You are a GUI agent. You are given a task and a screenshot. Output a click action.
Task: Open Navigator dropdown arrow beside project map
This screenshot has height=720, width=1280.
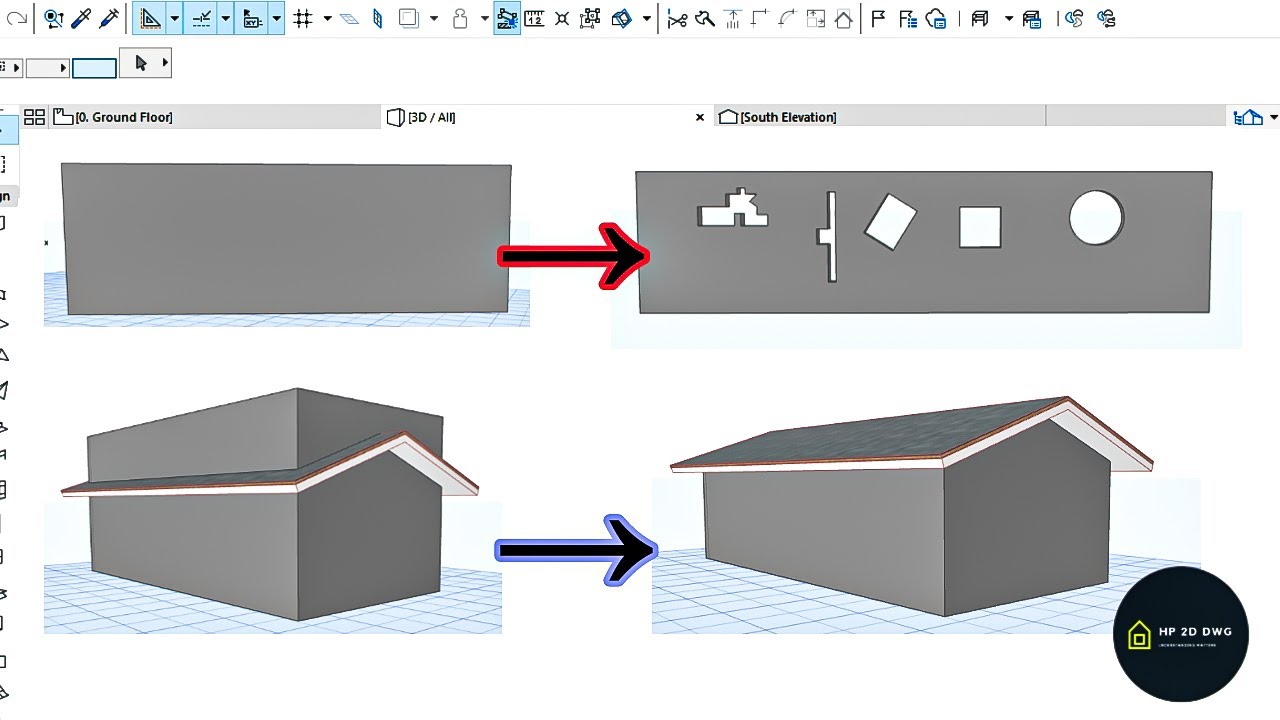[1273, 118]
